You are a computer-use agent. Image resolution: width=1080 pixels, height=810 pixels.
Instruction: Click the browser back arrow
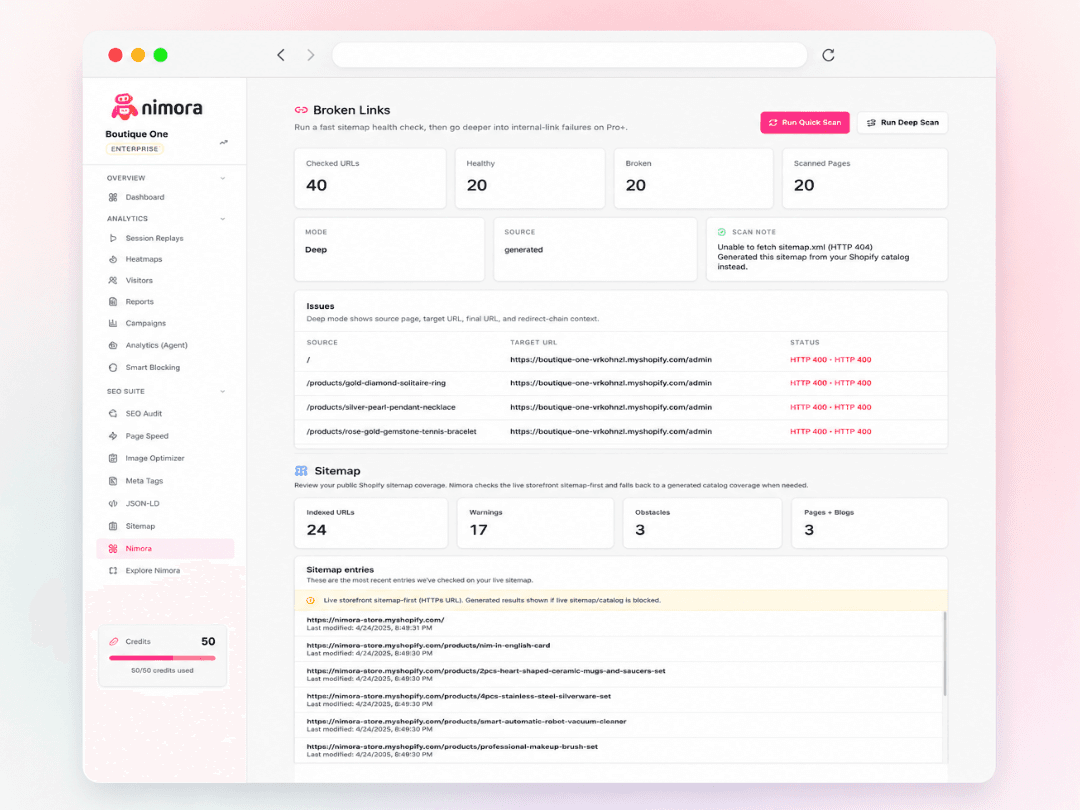click(x=281, y=55)
